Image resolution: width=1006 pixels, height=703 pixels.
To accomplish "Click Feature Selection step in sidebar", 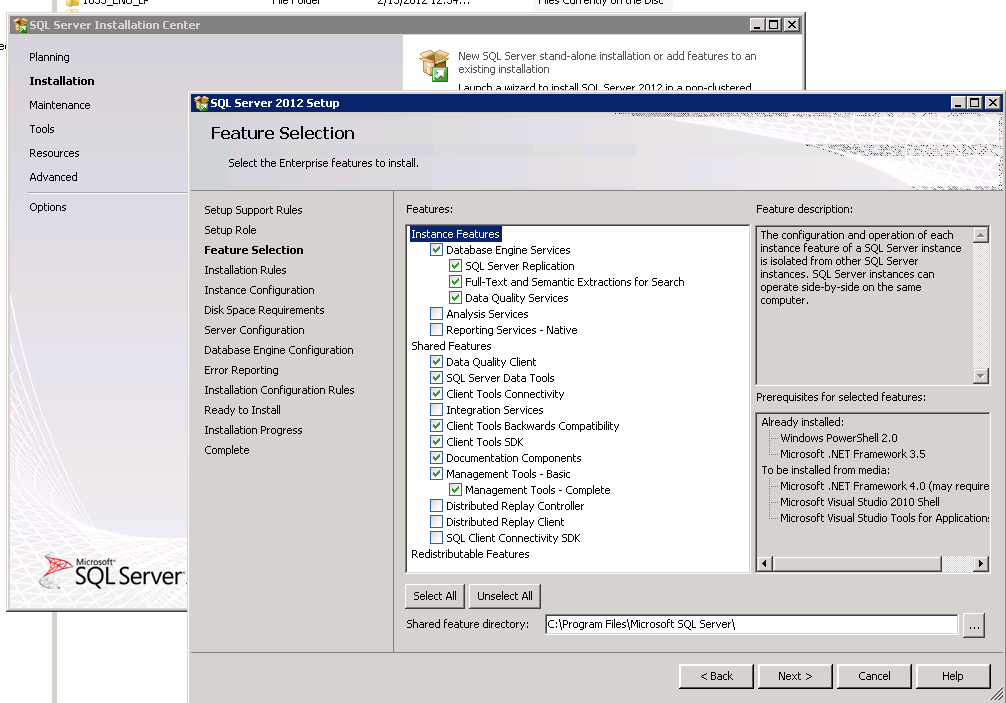I will (253, 250).
